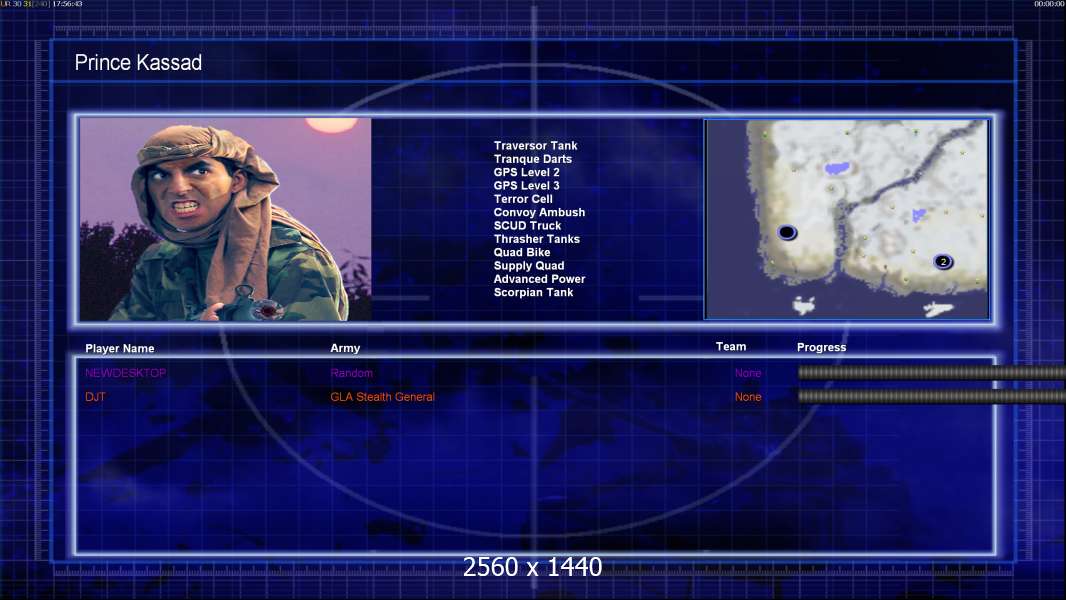Select Terror Cell entry

coord(523,199)
